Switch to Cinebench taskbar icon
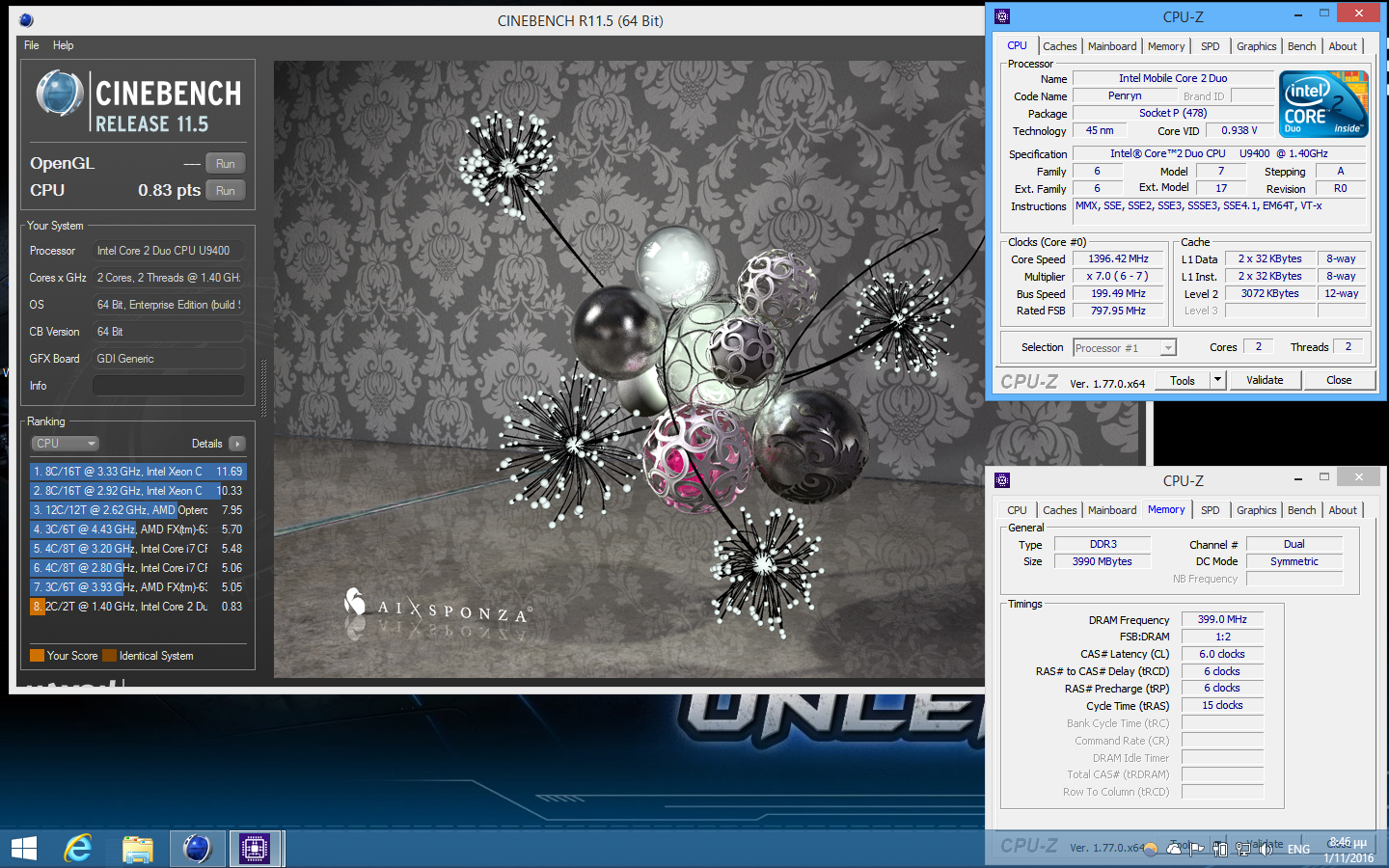The height and width of the screenshot is (868, 1389). tap(197, 849)
